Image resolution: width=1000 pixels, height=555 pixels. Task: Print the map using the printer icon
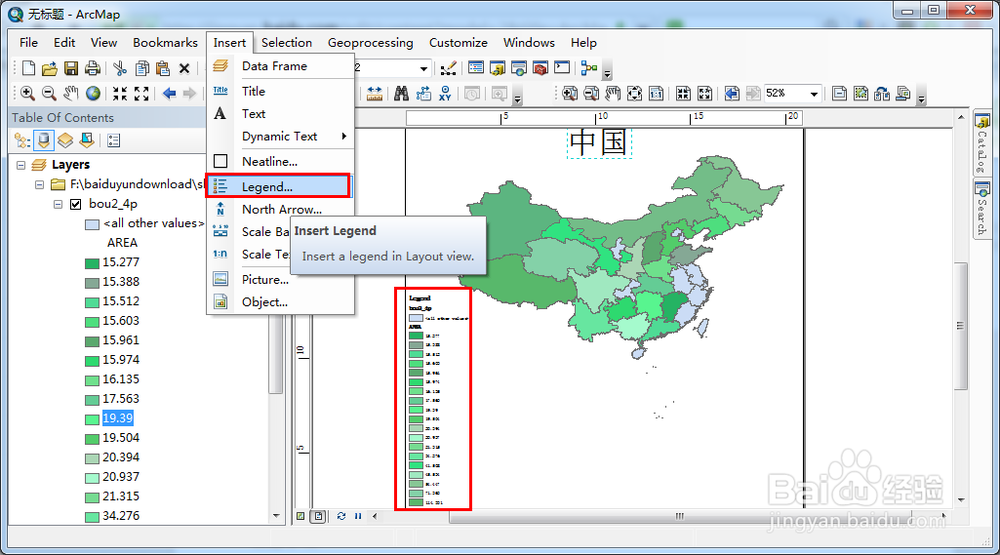[92, 68]
